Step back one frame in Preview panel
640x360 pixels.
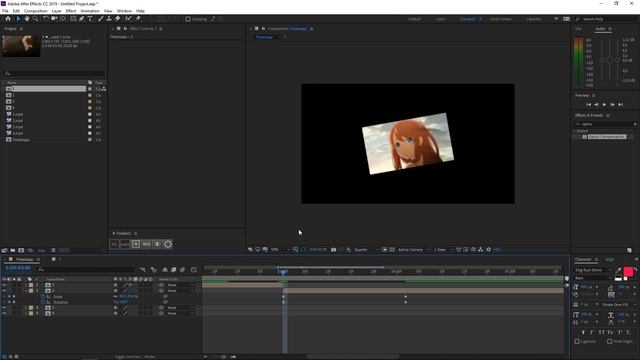pos(596,105)
